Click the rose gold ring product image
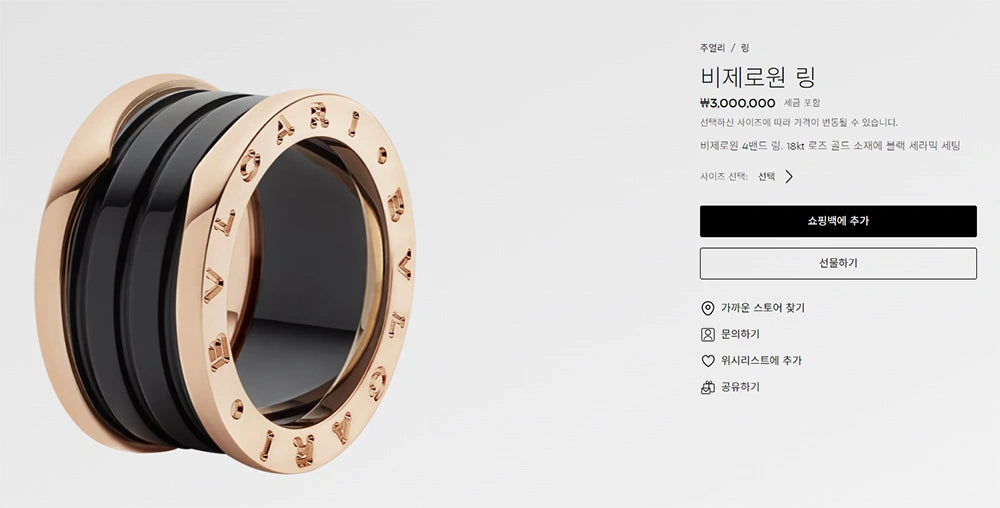This screenshot has width=1000, height=508. [225, 273]
